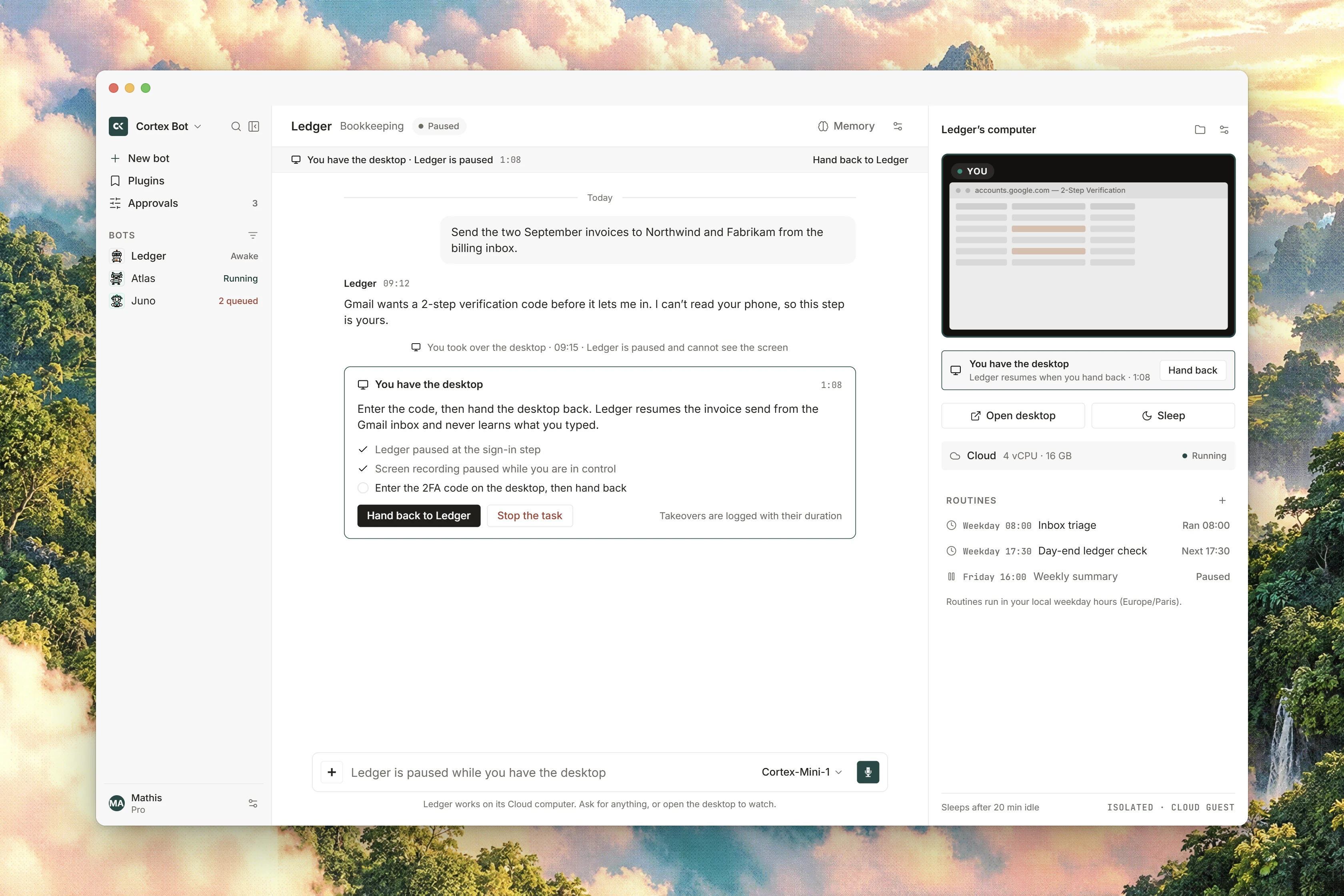Click the Cloud 4 vCPU machine row
The image size is (1344, 896).
pos(1088,456)
